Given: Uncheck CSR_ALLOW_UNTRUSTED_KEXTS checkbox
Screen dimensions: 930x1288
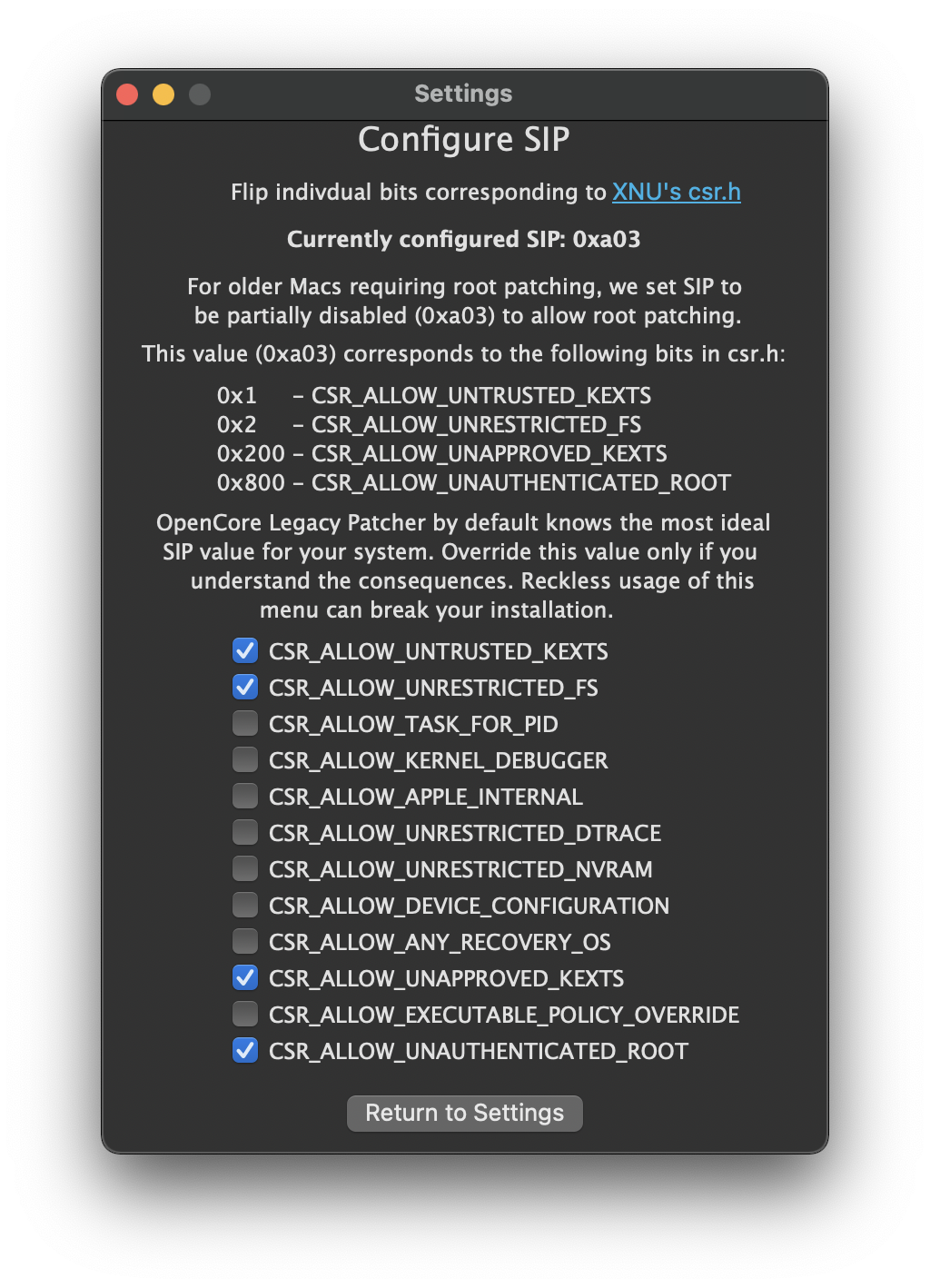Looking at the screenshot, I should tap(245, 651).
